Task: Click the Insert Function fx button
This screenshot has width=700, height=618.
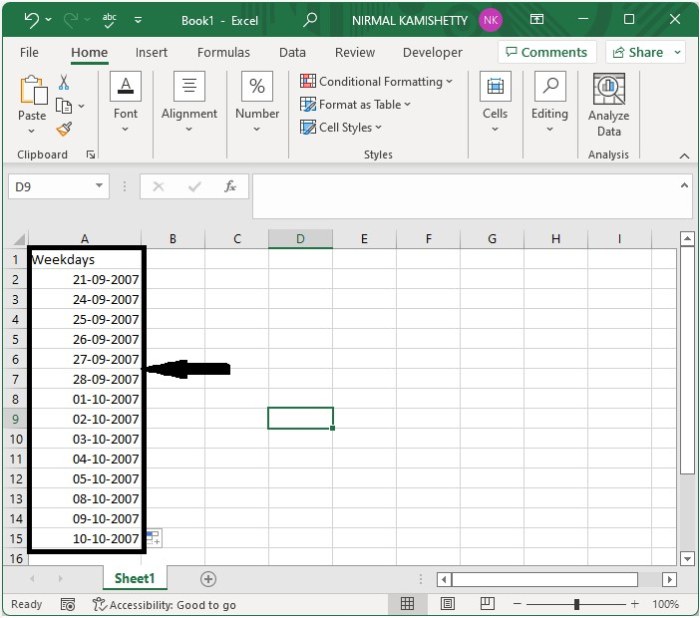Action: [230, 187]
